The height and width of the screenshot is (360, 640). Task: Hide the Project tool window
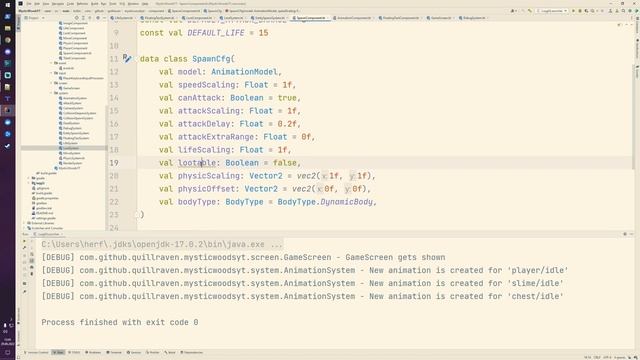click(x=104, y=18)
